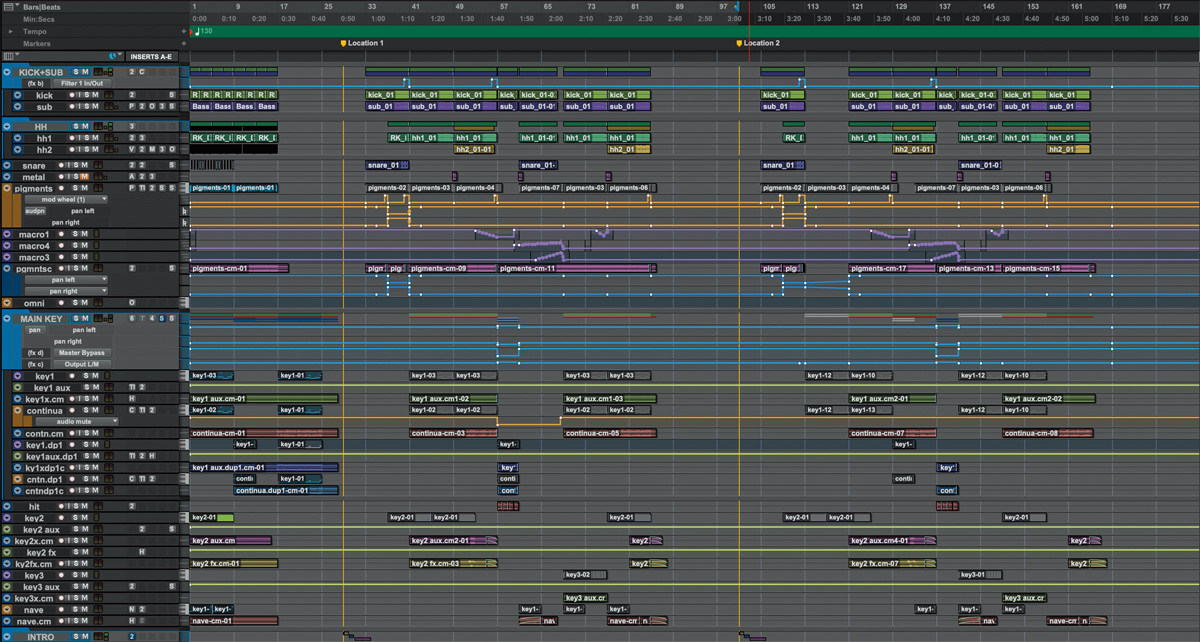Open the 'Output L/M' lane selector

[x=82, y=364]
